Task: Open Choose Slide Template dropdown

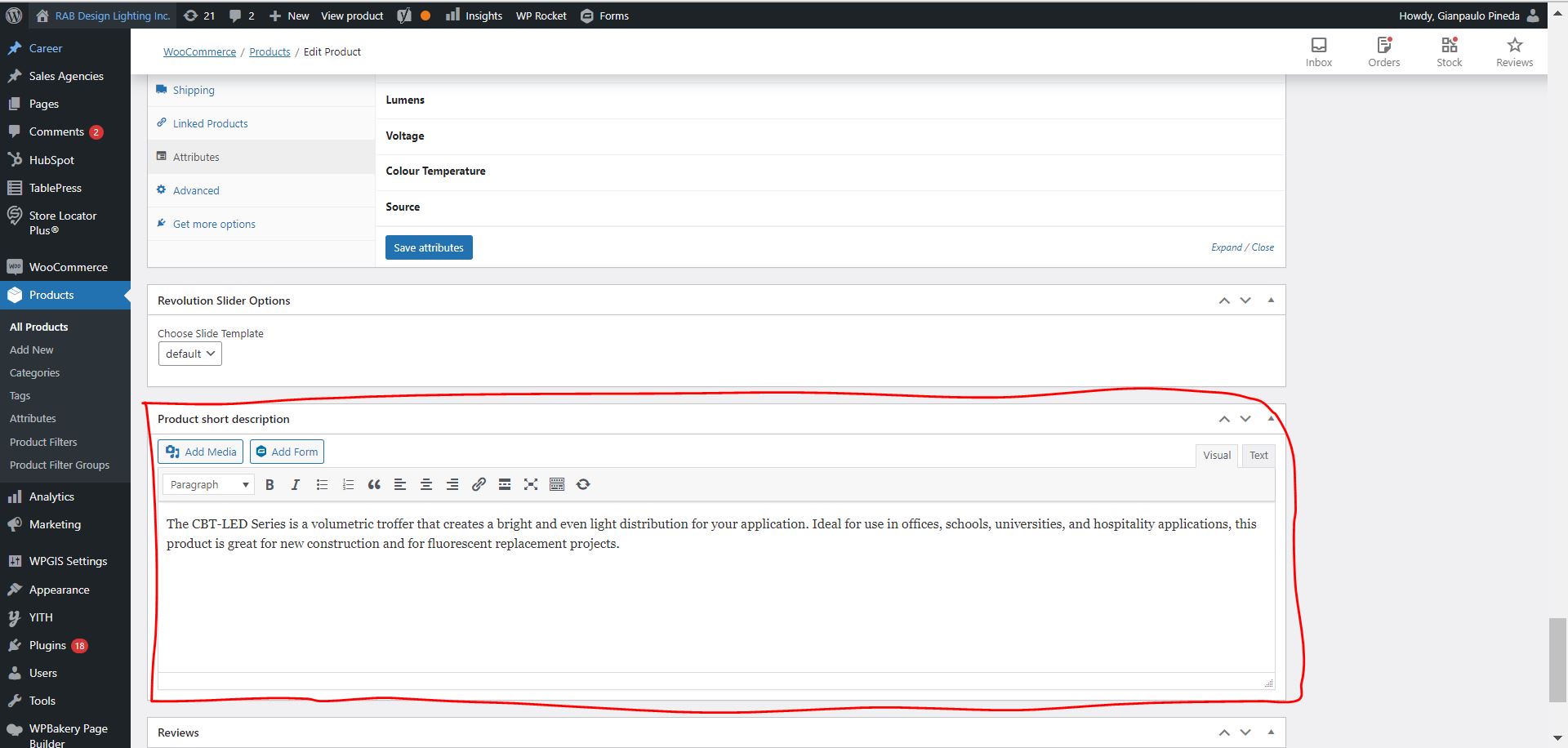Action: [189, 354]
